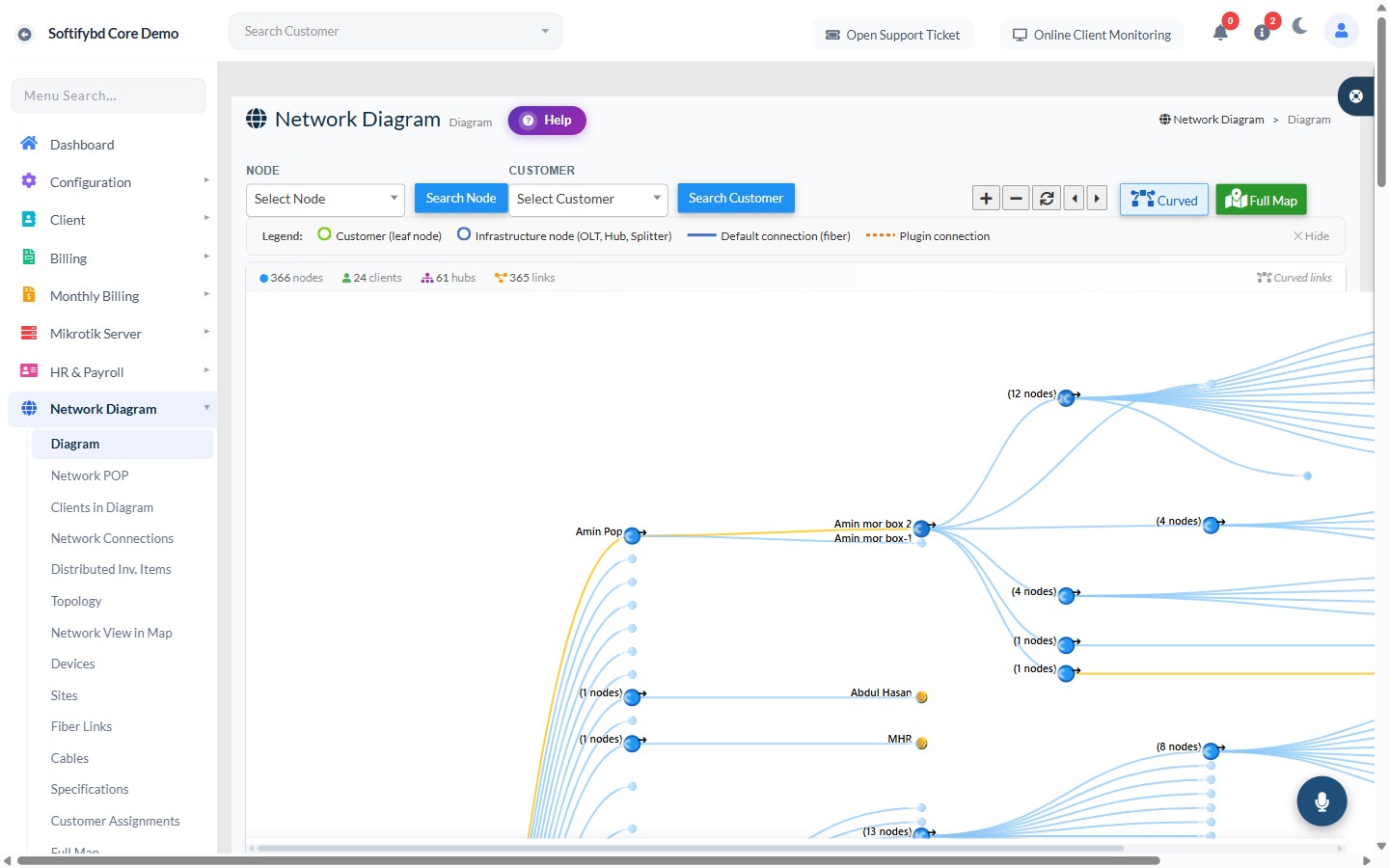Click the microphone voice button
The width and height of the screenshot is (1389, 868).
click(1321, 801)
